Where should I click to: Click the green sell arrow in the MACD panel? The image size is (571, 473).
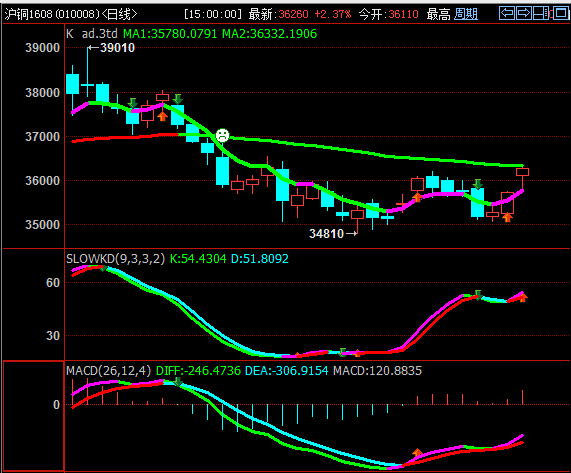[177, 382]
